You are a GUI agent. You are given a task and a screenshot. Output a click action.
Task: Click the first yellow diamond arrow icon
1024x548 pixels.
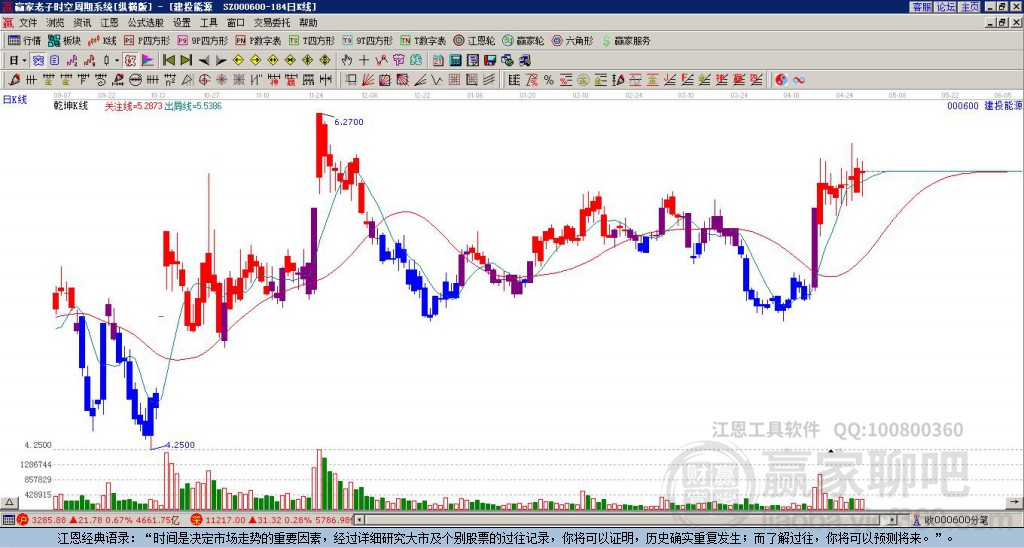click(238, 61)
